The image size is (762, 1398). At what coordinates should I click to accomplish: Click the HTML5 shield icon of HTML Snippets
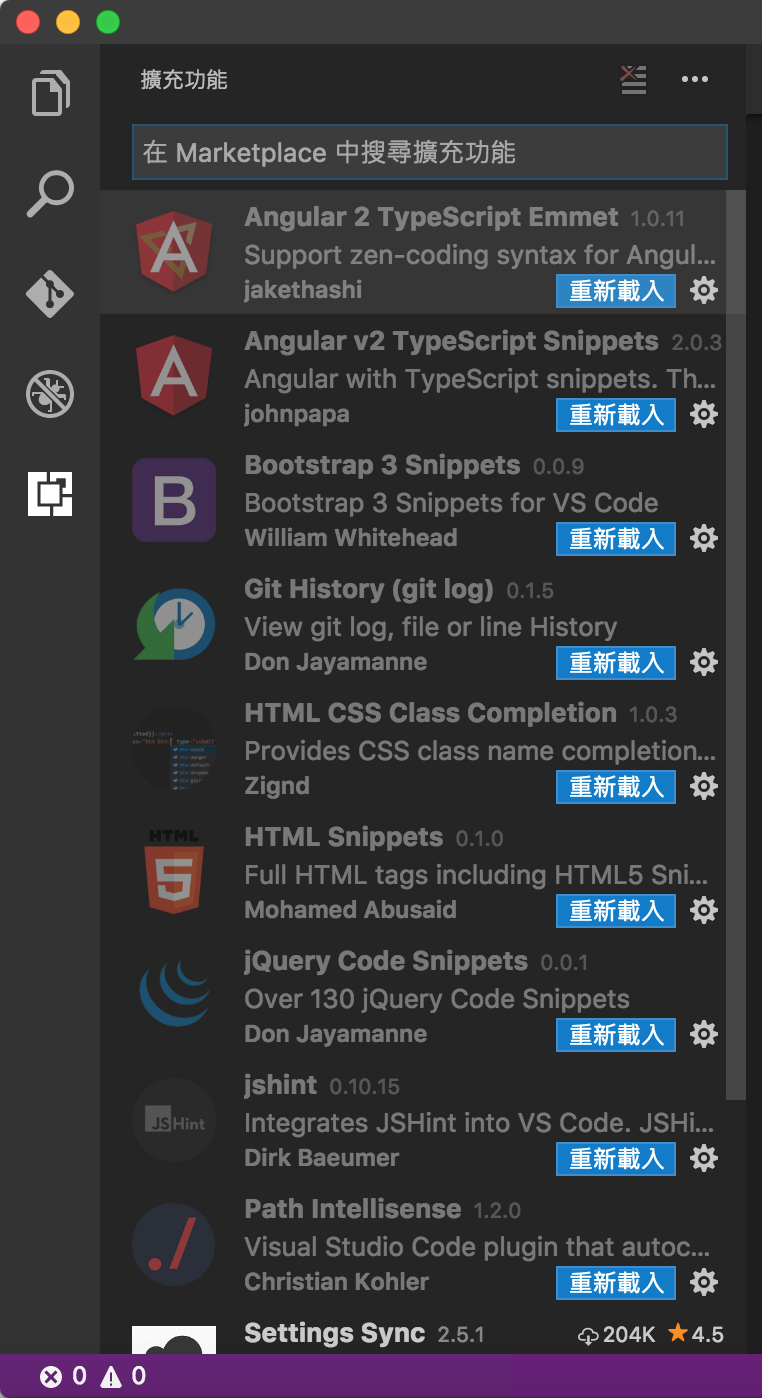[x=174, y=872]
